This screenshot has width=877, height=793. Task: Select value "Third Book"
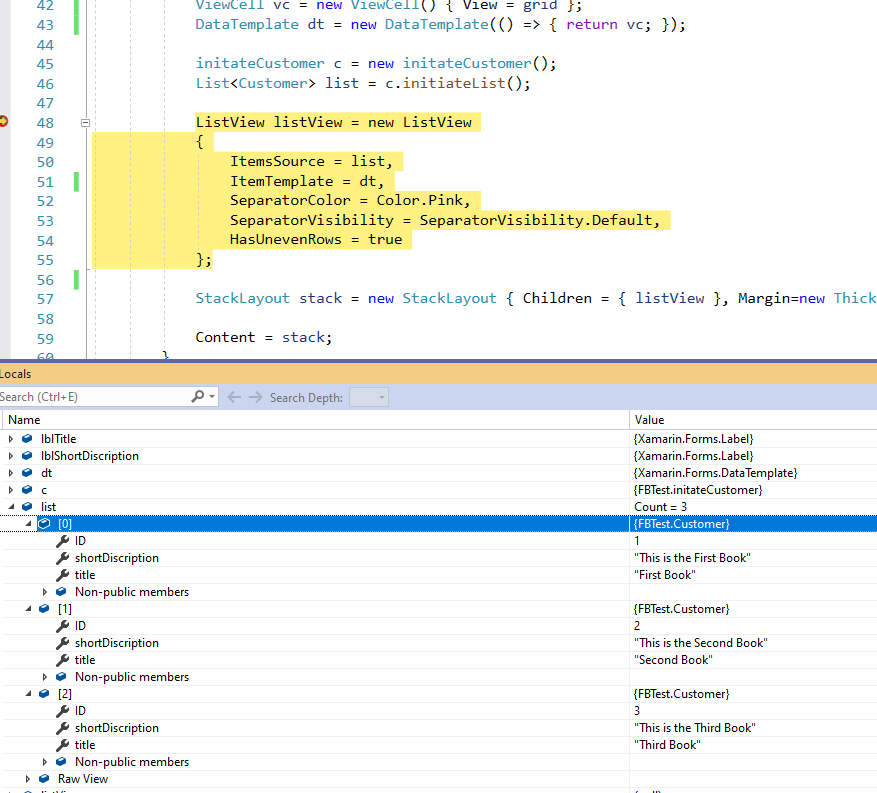(x=667, y=745)
